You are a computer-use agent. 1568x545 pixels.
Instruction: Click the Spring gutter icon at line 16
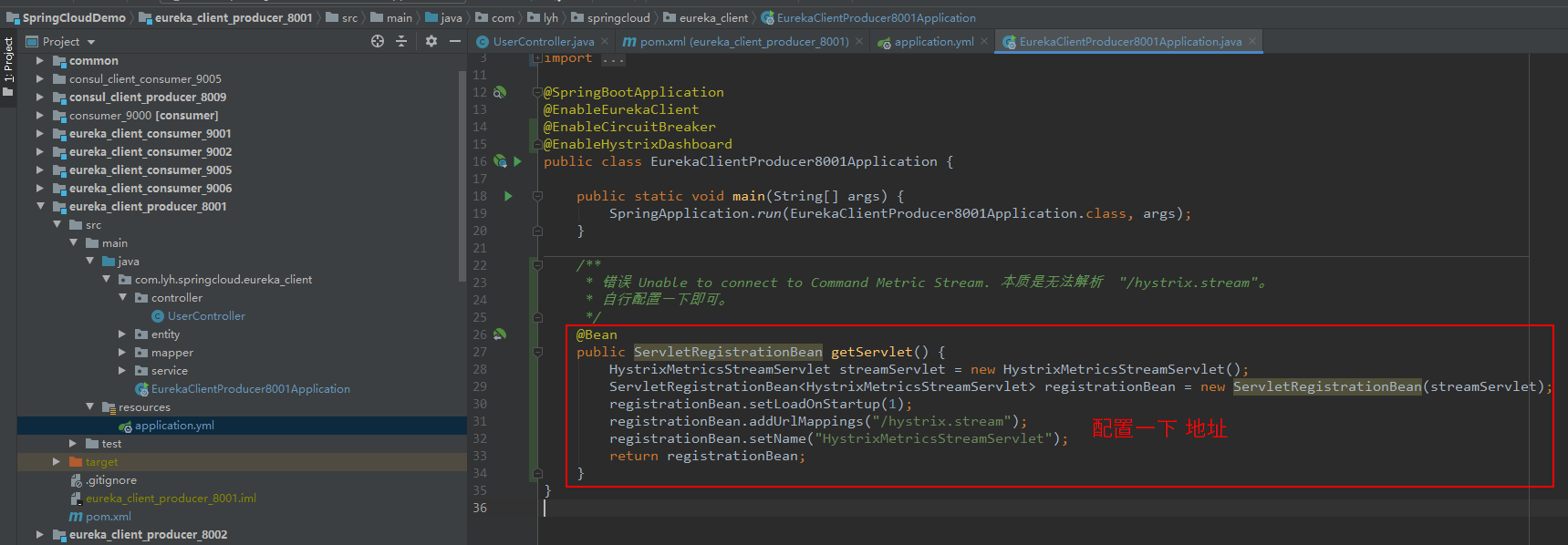(500, 161)
